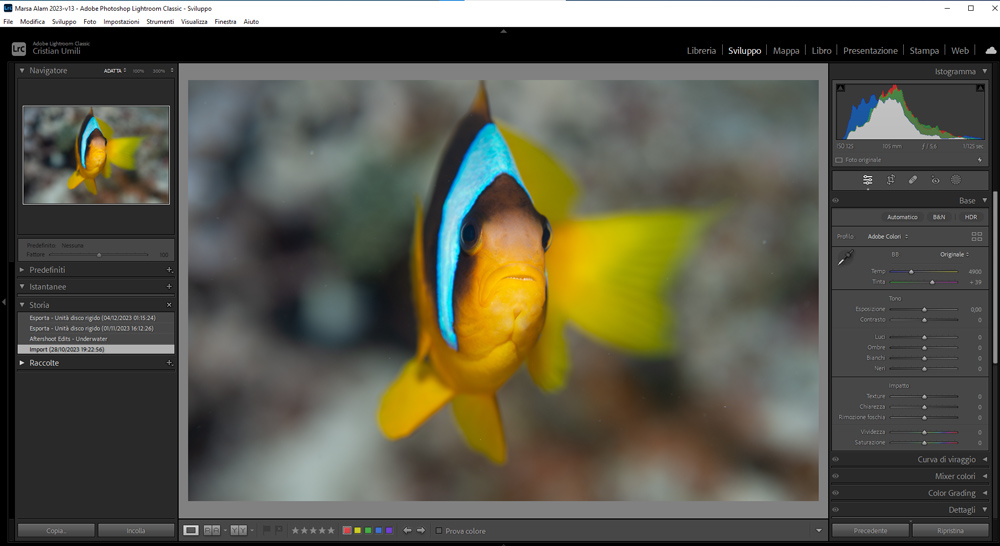Screen dimensions: 1000x546
Task: Pick the white balance eyedropper tool
Action: tap(846, 258)
